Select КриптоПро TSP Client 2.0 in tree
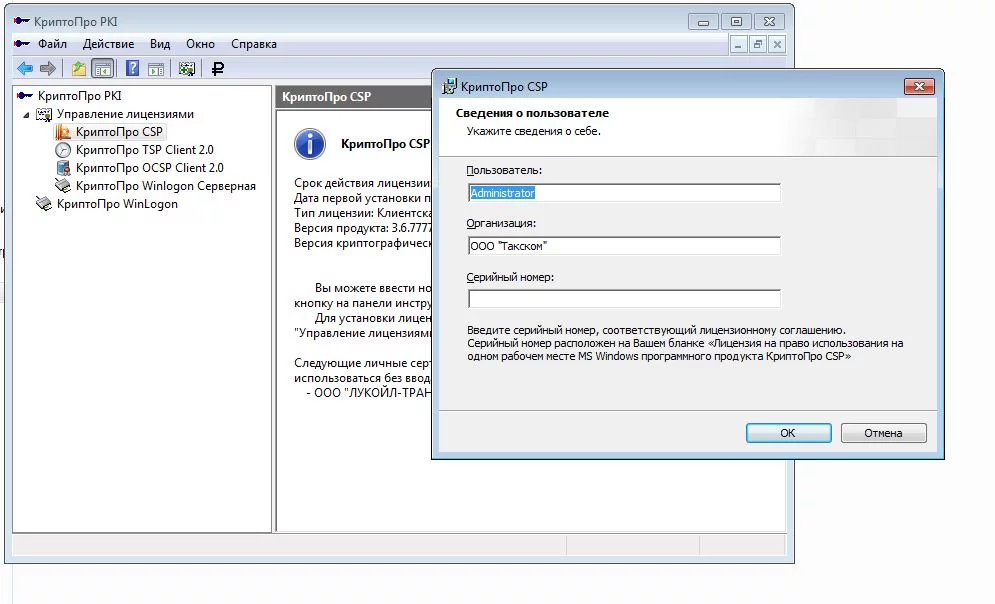 coord(145,150)
